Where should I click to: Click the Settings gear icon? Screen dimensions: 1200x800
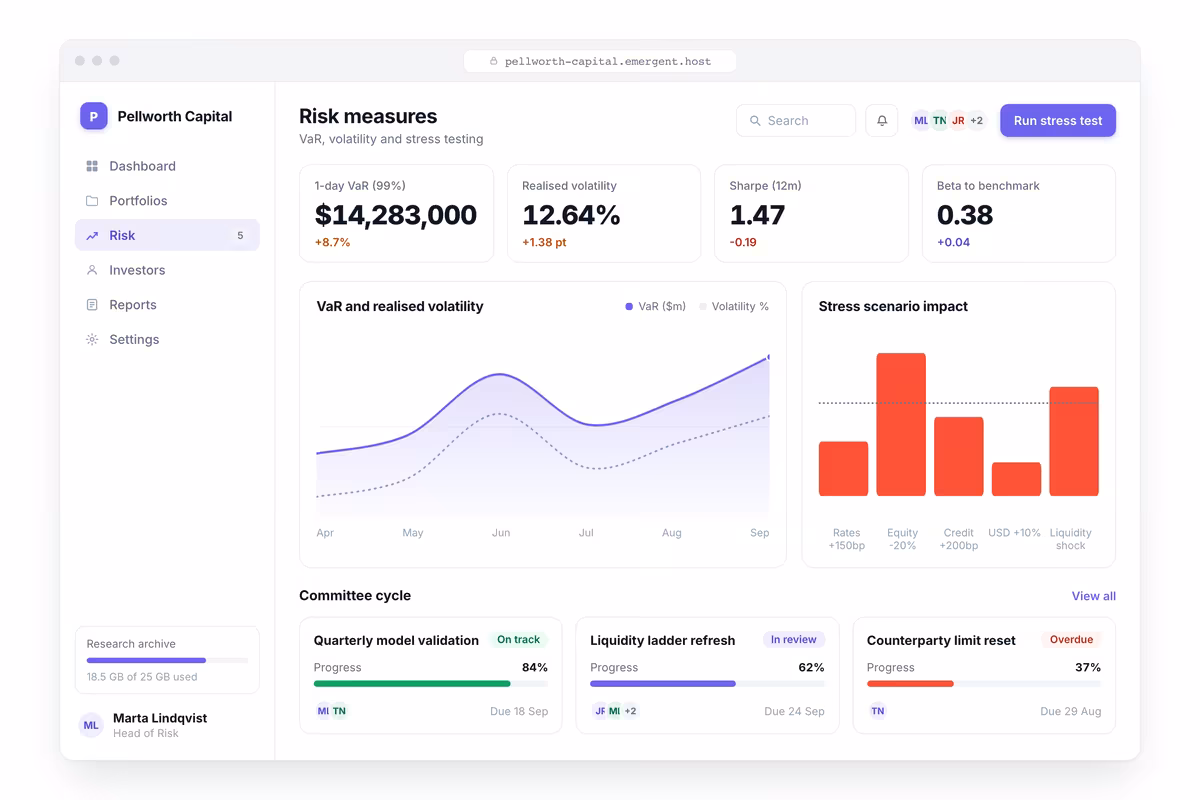(x=92, y=340)
